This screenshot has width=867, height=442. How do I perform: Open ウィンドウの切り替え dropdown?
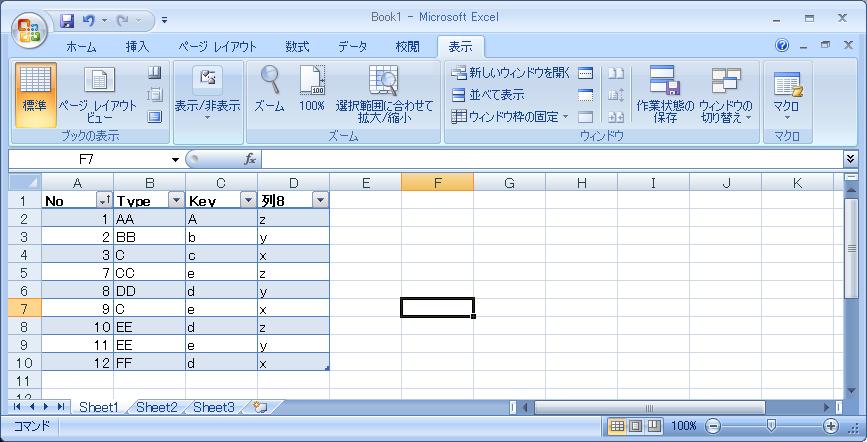[x=726, y=95]
